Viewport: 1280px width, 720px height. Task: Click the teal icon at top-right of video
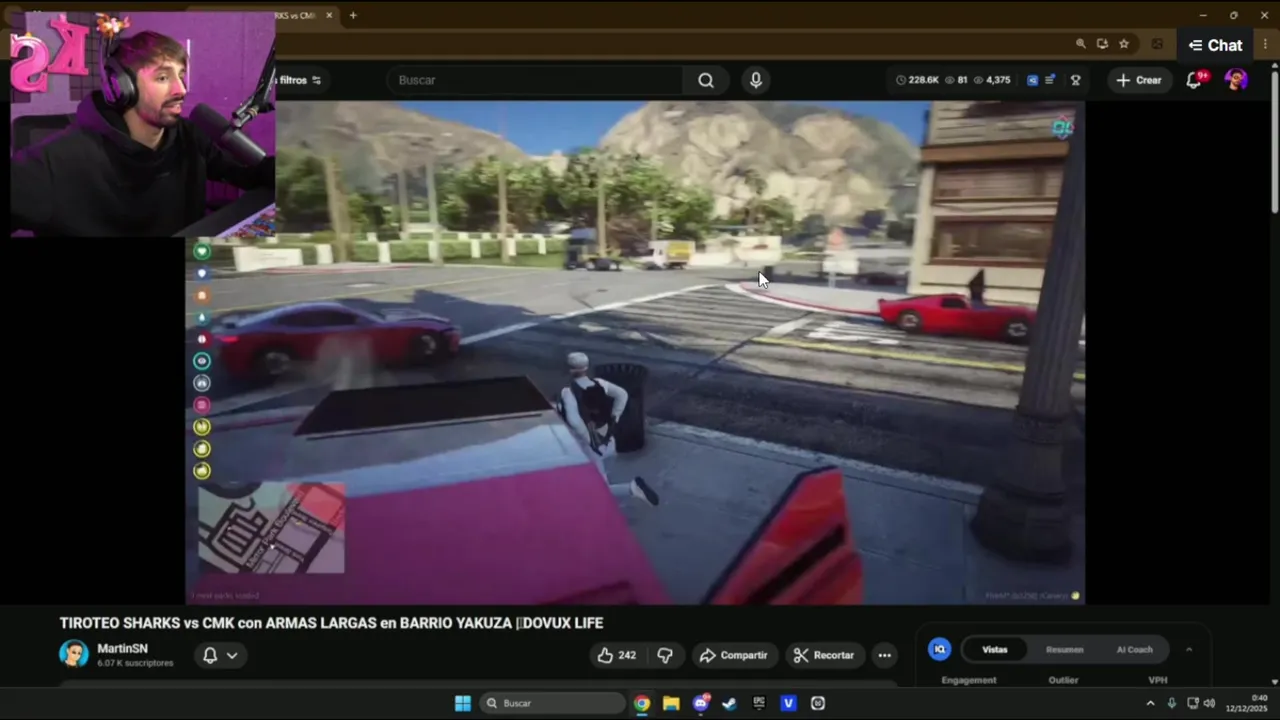1062,127
